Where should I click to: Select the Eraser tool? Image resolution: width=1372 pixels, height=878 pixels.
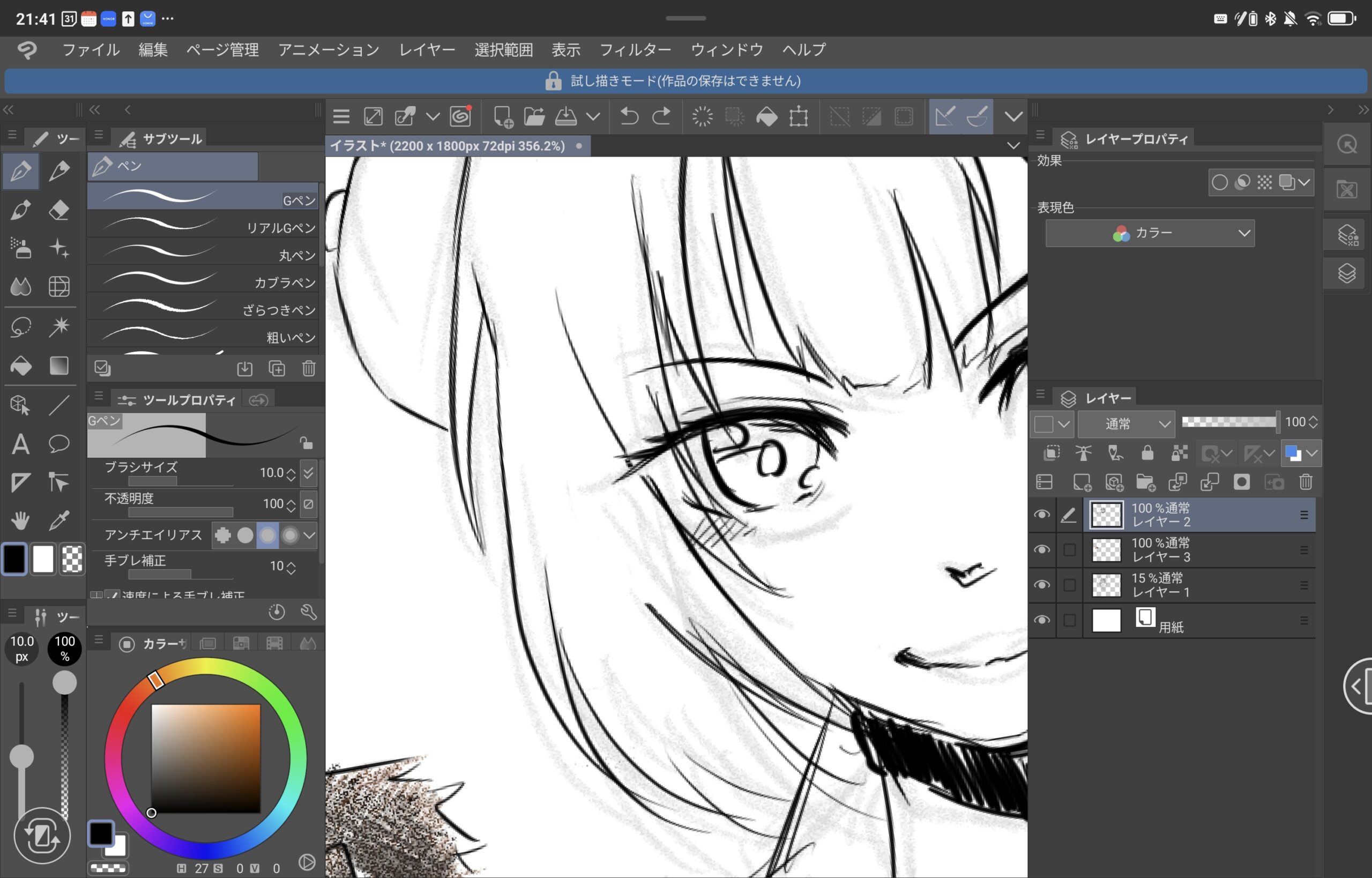pyautogui.click(x=59, y=210)
